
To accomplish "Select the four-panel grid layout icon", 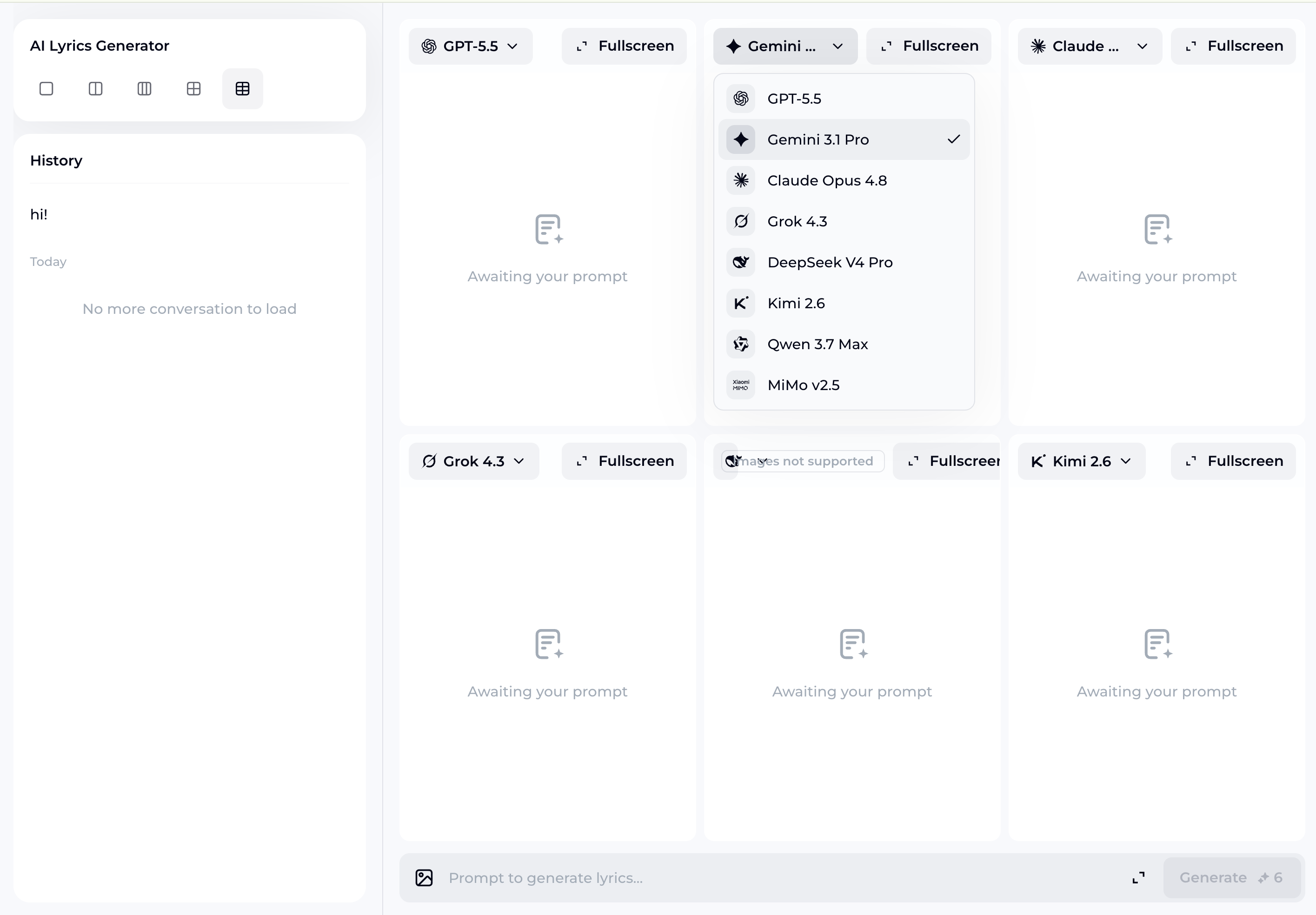I will click(194, 89).
